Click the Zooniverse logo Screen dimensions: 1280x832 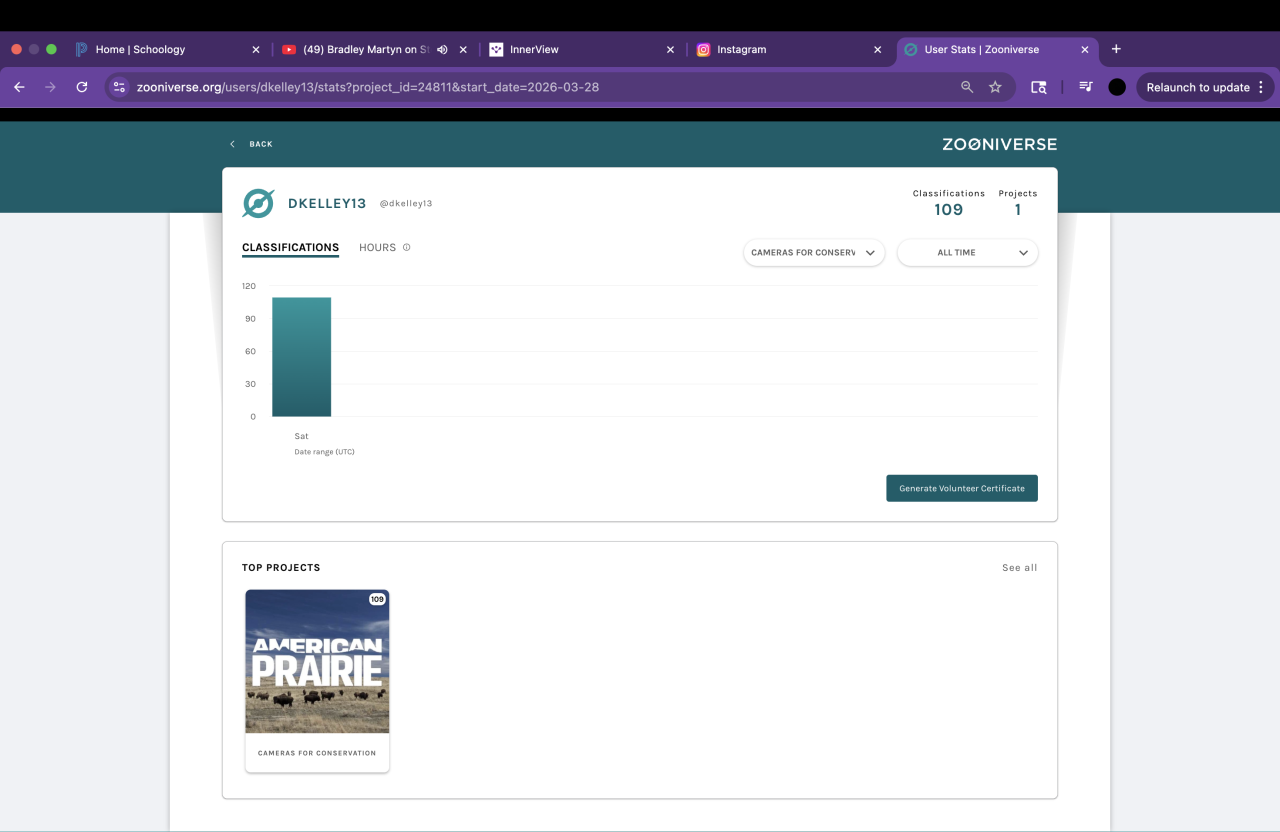click(999, 144)
